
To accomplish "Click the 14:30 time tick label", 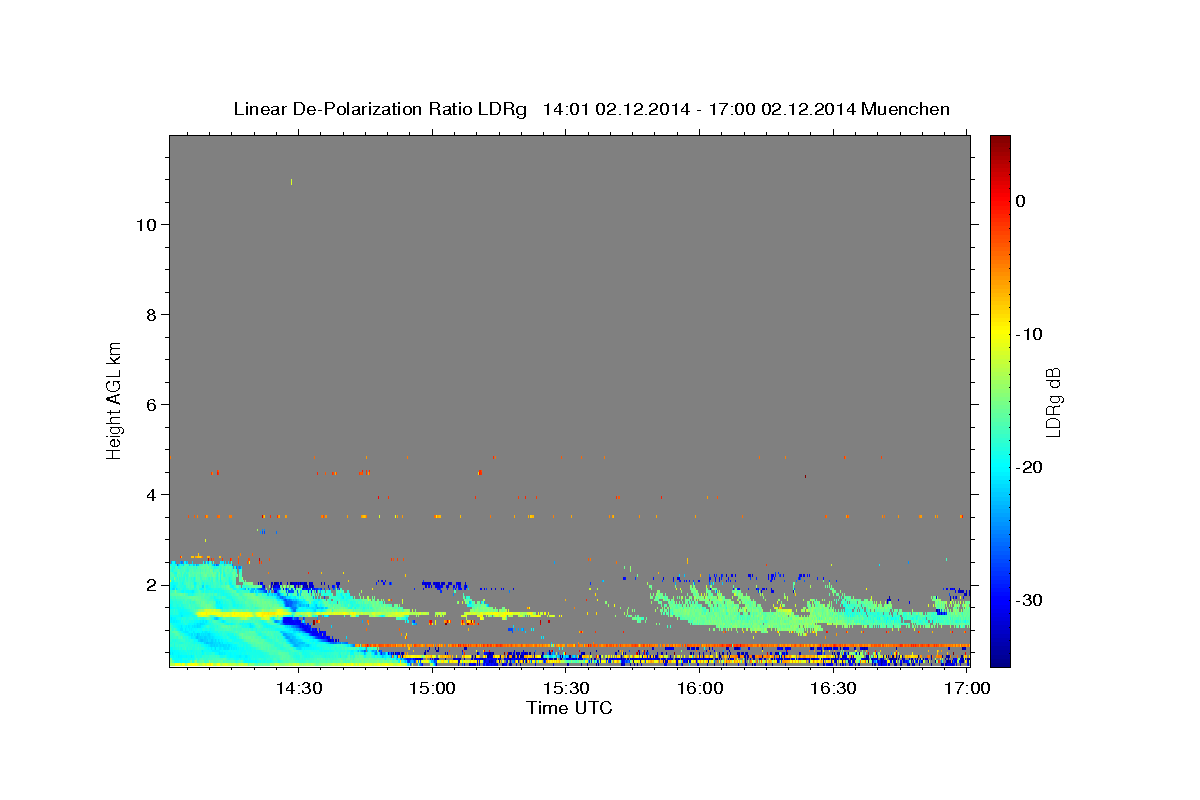I will point(299,690).
